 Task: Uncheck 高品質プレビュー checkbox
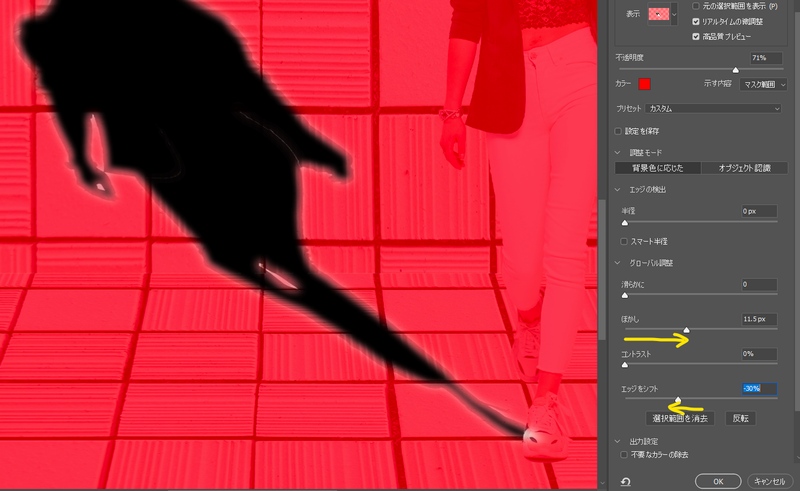pos(697,36)
